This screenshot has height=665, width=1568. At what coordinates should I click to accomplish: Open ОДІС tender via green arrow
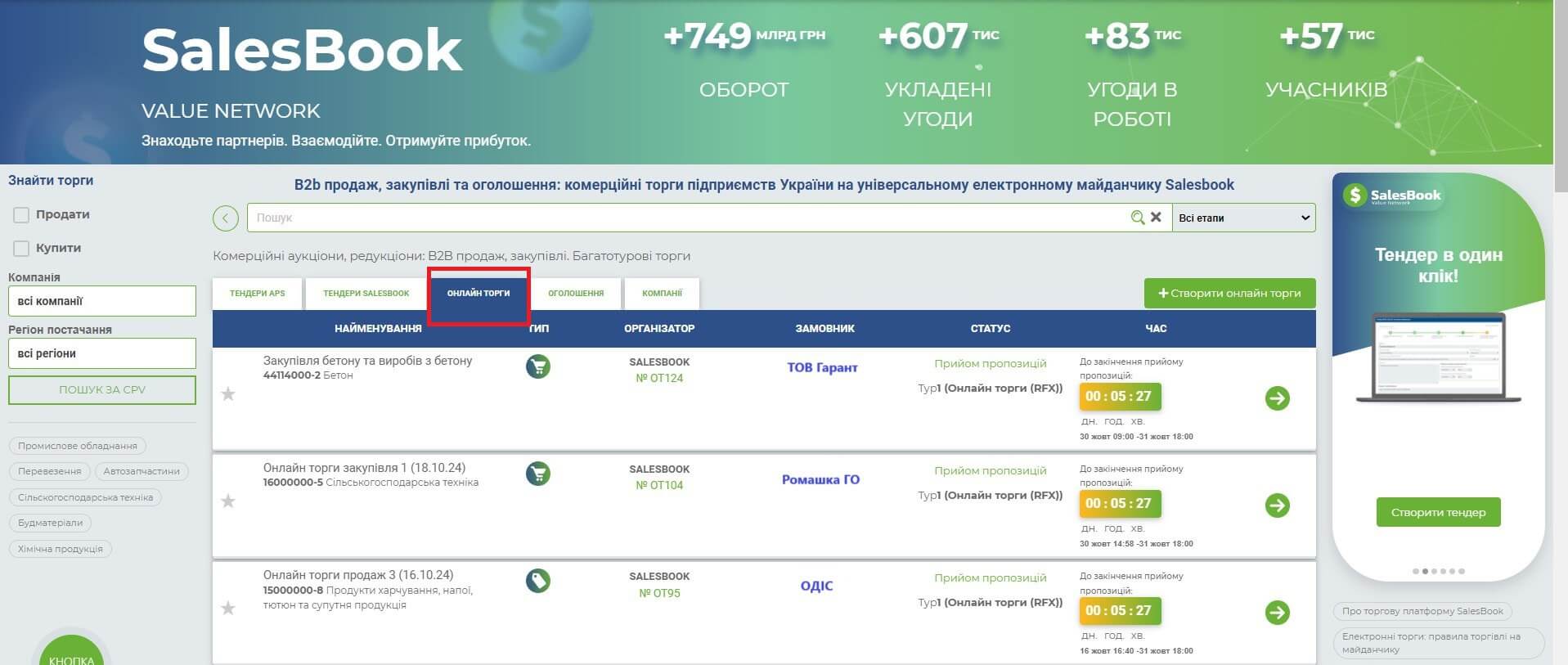1278,613
